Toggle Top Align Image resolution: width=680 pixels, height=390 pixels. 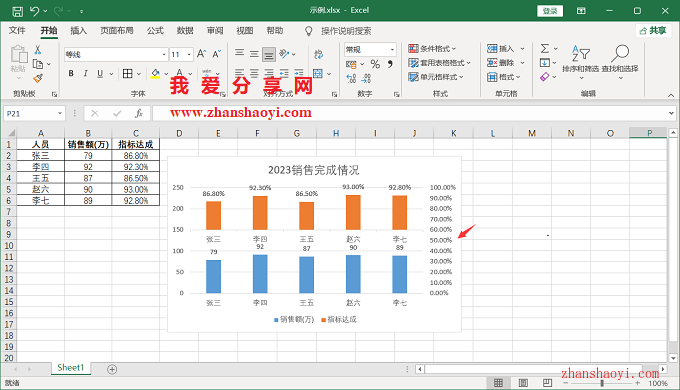[239, 53]
